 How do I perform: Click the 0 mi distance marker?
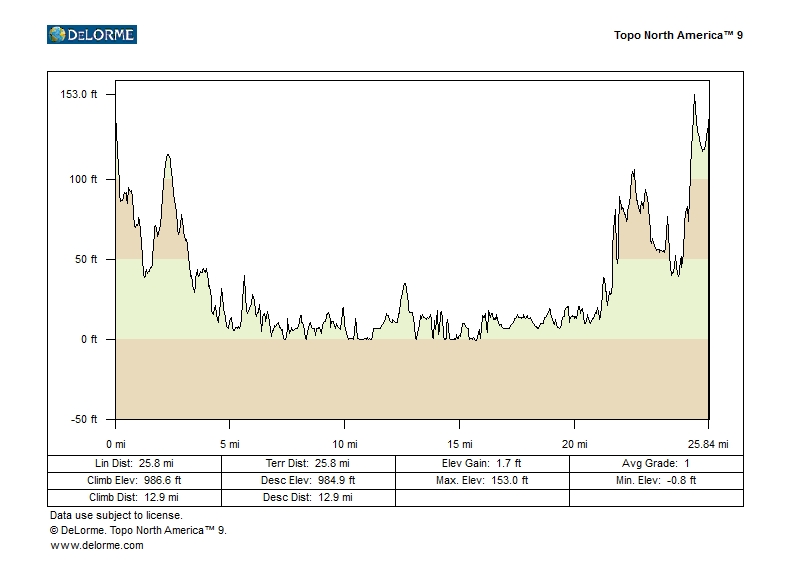pyautogui.click(x=116, y=443)
